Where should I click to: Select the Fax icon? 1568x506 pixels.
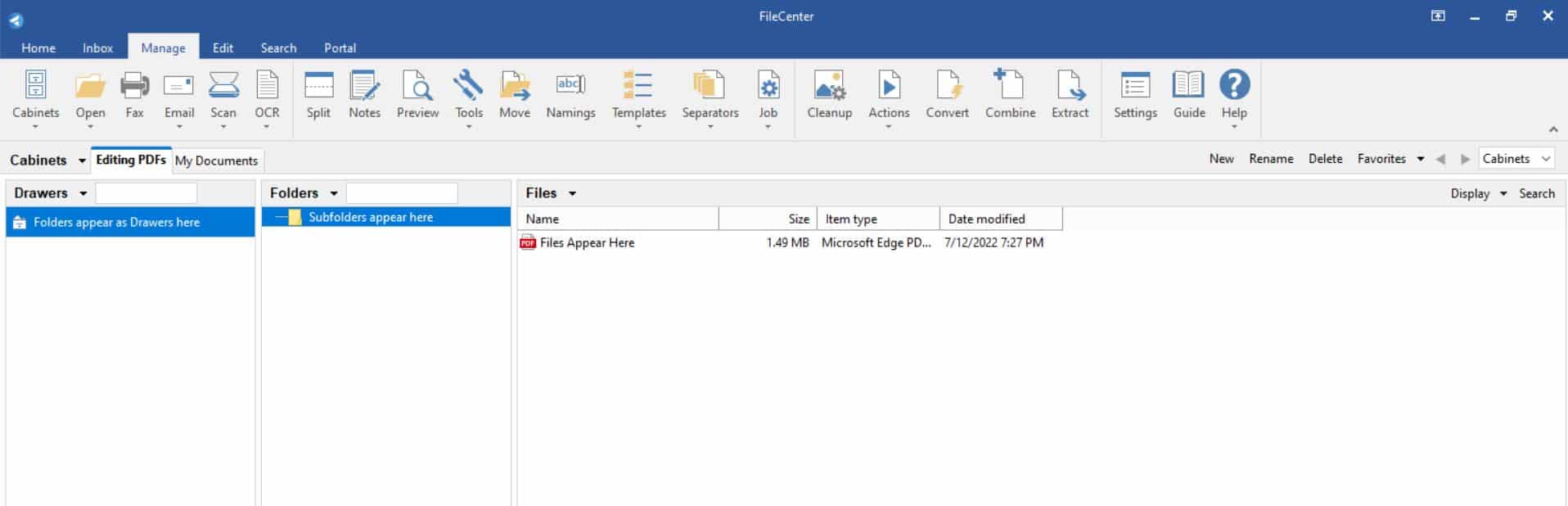(x=134, y=85)
